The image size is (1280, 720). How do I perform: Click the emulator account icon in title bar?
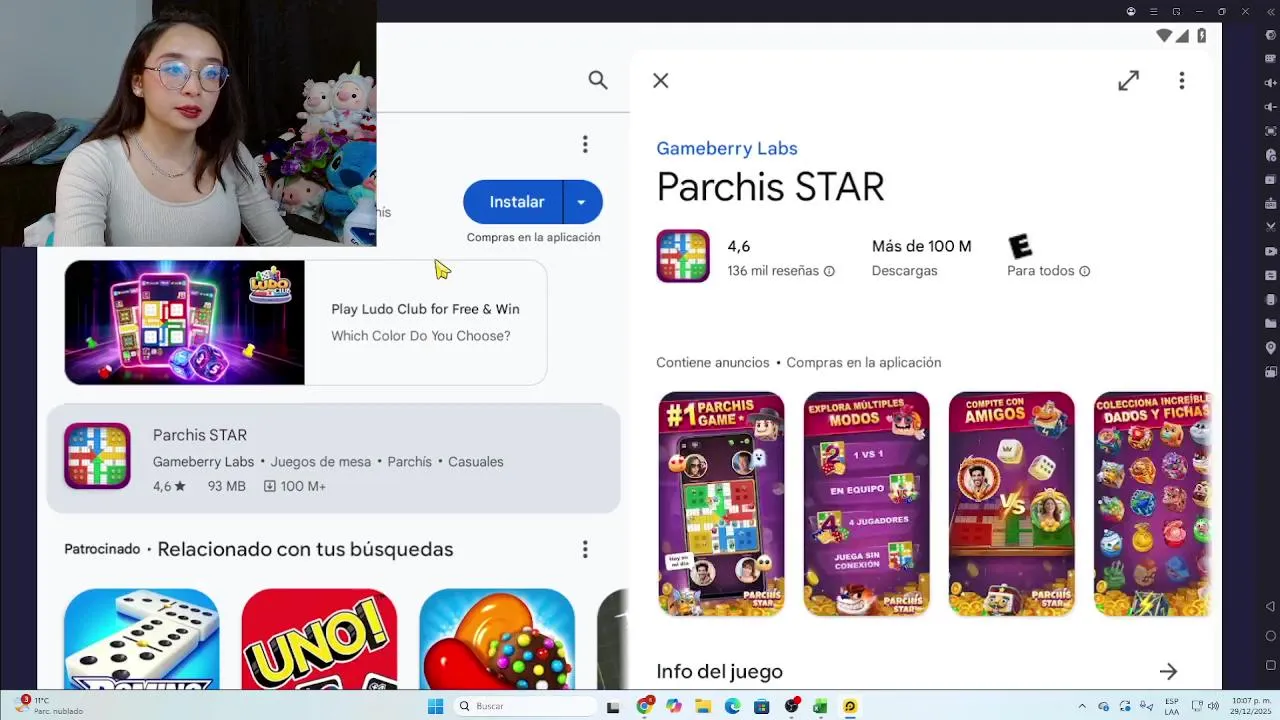[x=1131, y=12]
